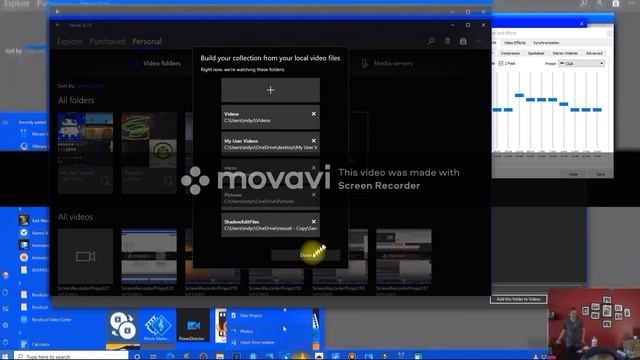Open the ScreenRecorderProject20 video thumbnail
The height and width of the screenshot is (360, 640).
(x=149, y=256)
